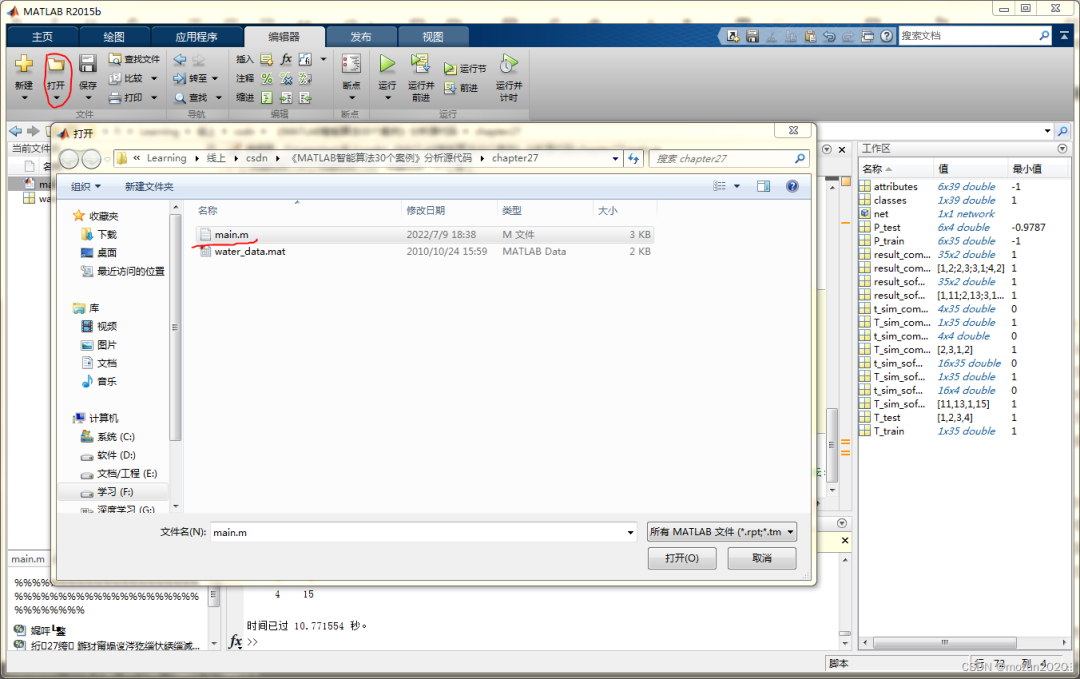Click the green % comment icon
The image size is (1080, 679).
pyautogui.click(x=267, y=79)
